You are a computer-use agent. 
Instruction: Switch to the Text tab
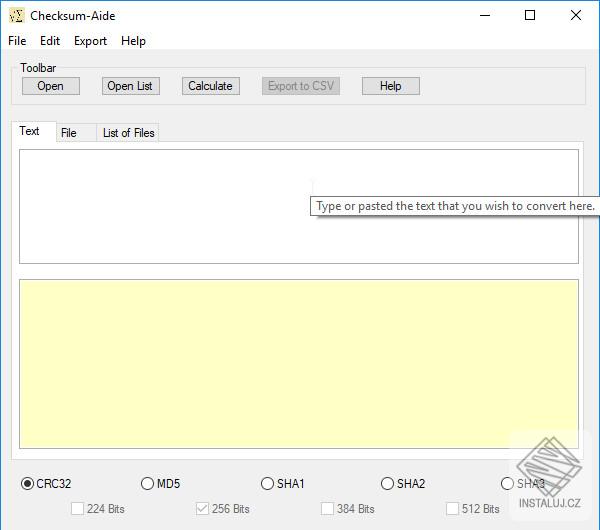click(x=34, y=131)
